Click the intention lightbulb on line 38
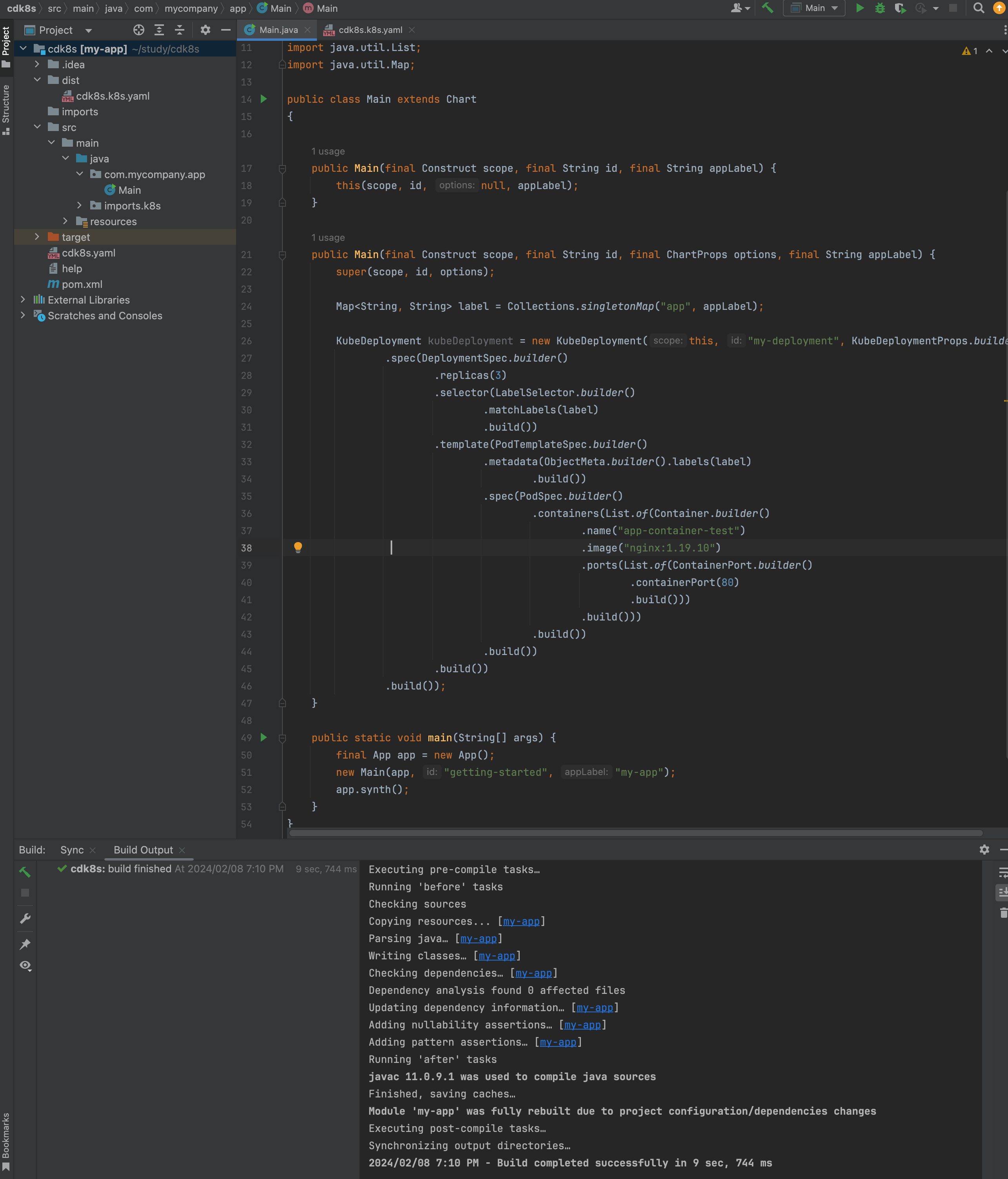Image resolution: width=1008 pixels, height=1179 pixels. point(298,548)
